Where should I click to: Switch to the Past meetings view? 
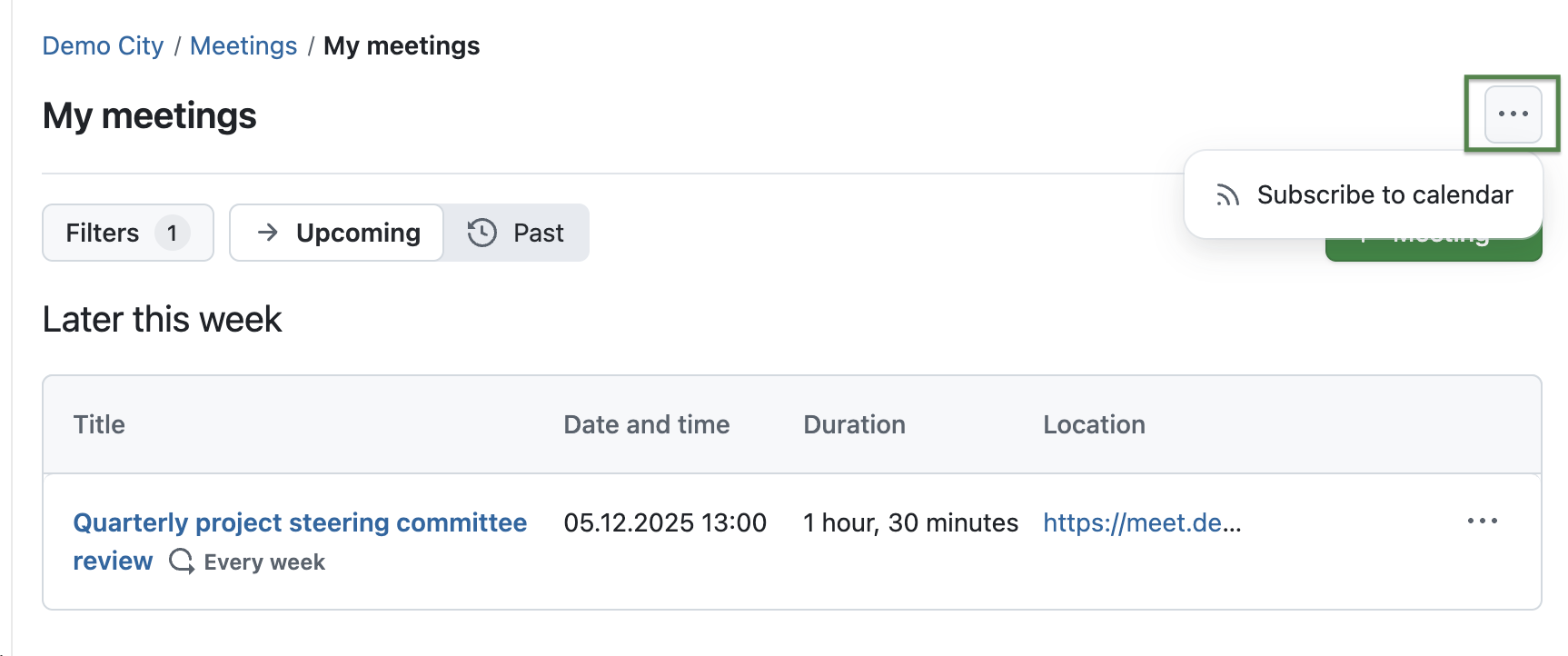tap(515, 233)
